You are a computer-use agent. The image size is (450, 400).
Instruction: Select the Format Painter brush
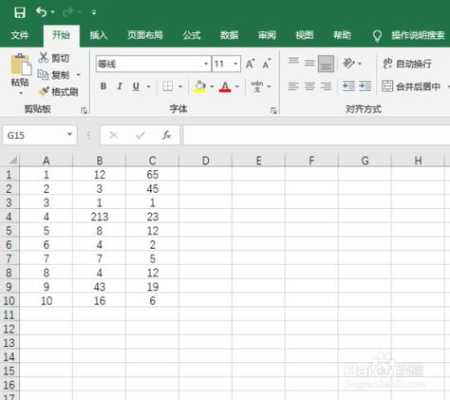point(44,91)
